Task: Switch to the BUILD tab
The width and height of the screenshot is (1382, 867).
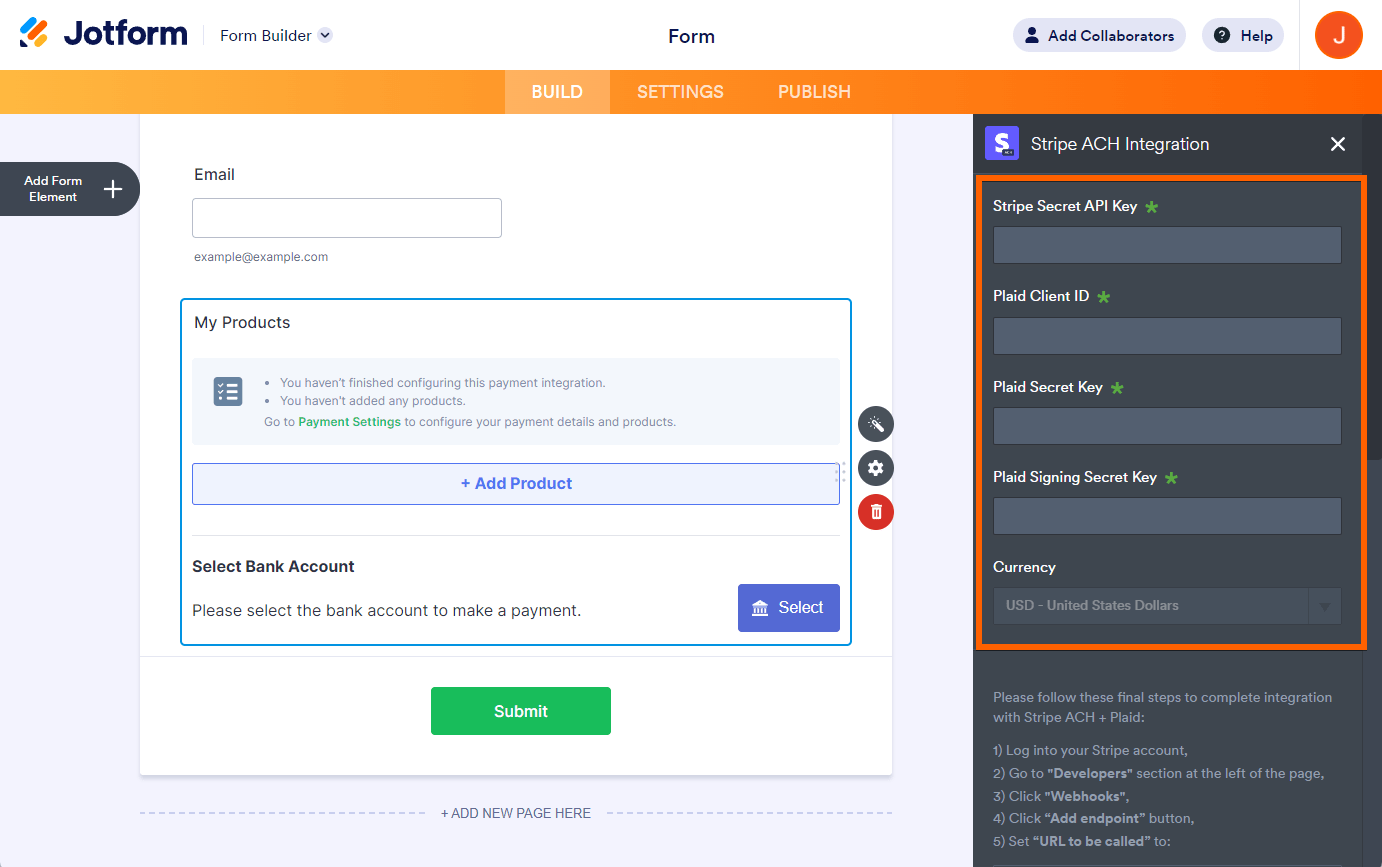Action: 557,92
